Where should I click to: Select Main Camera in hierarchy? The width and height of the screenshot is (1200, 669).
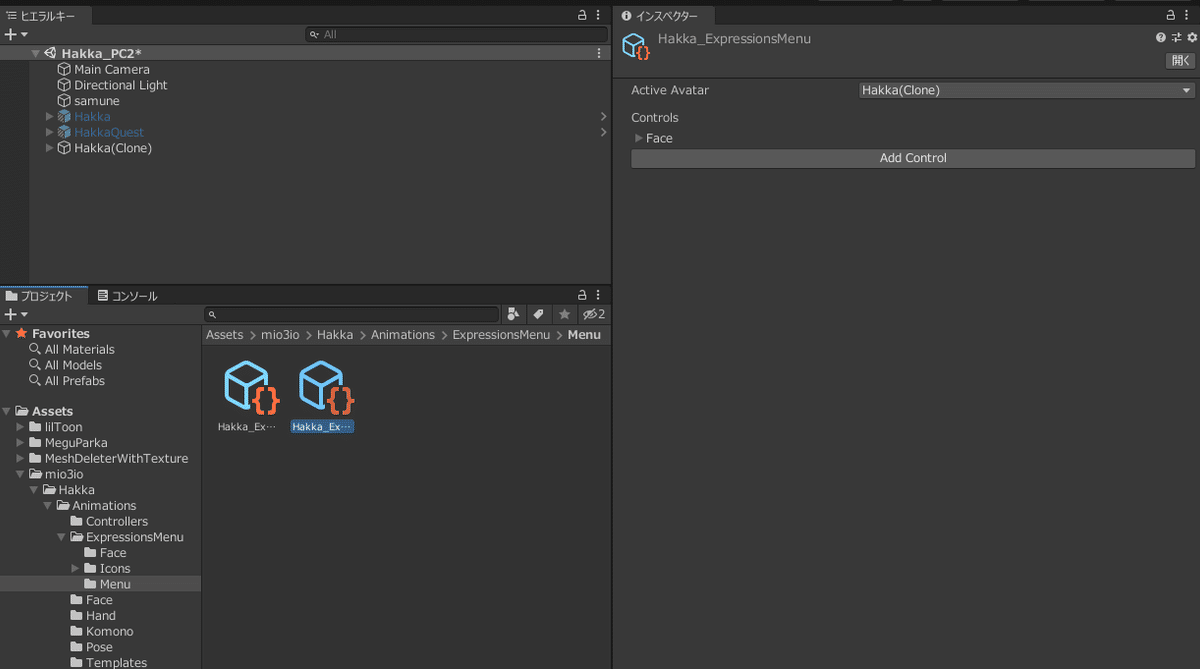pyautogui.click(x=112, y=69)
